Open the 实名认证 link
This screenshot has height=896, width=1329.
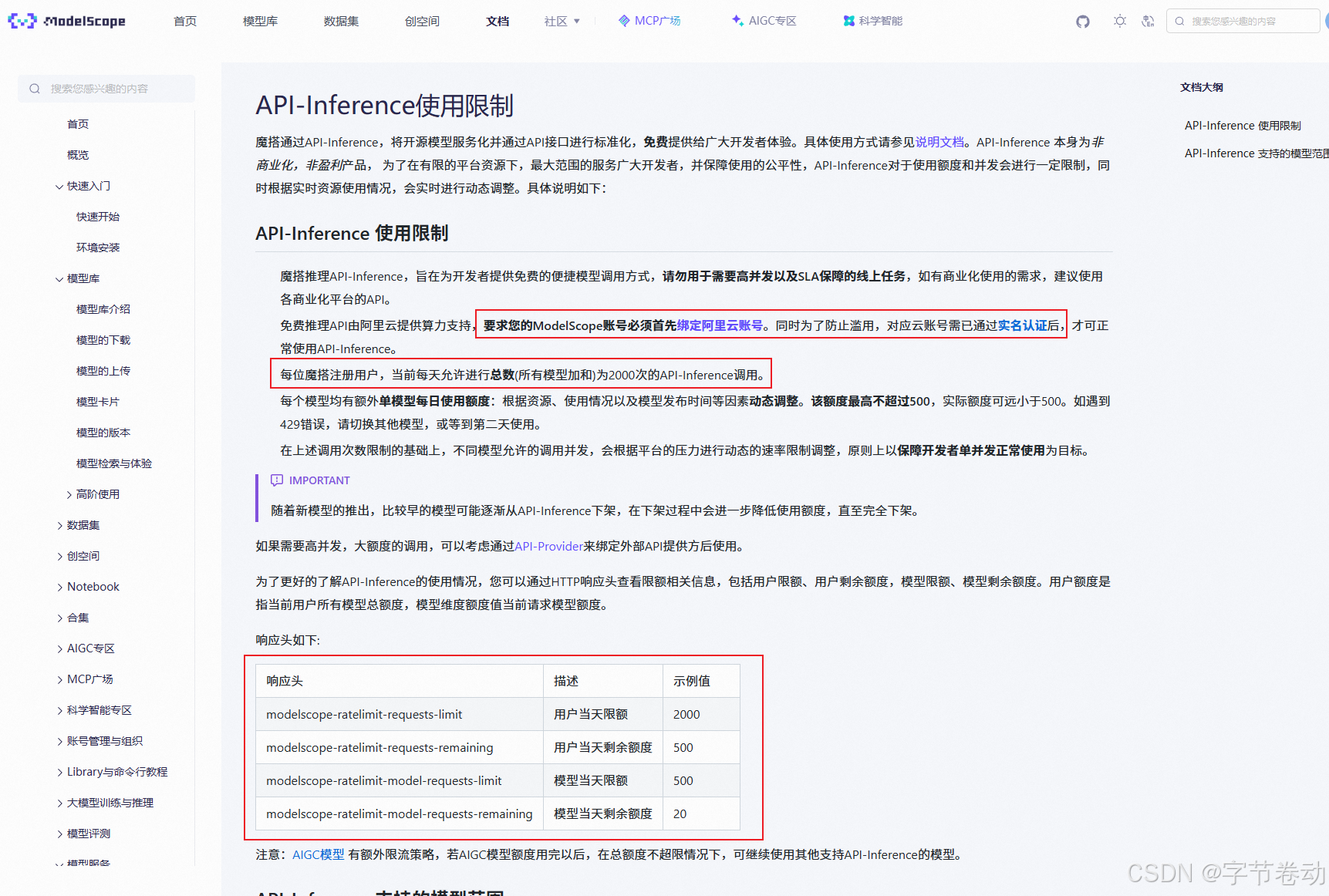[x=1024, y=325]
